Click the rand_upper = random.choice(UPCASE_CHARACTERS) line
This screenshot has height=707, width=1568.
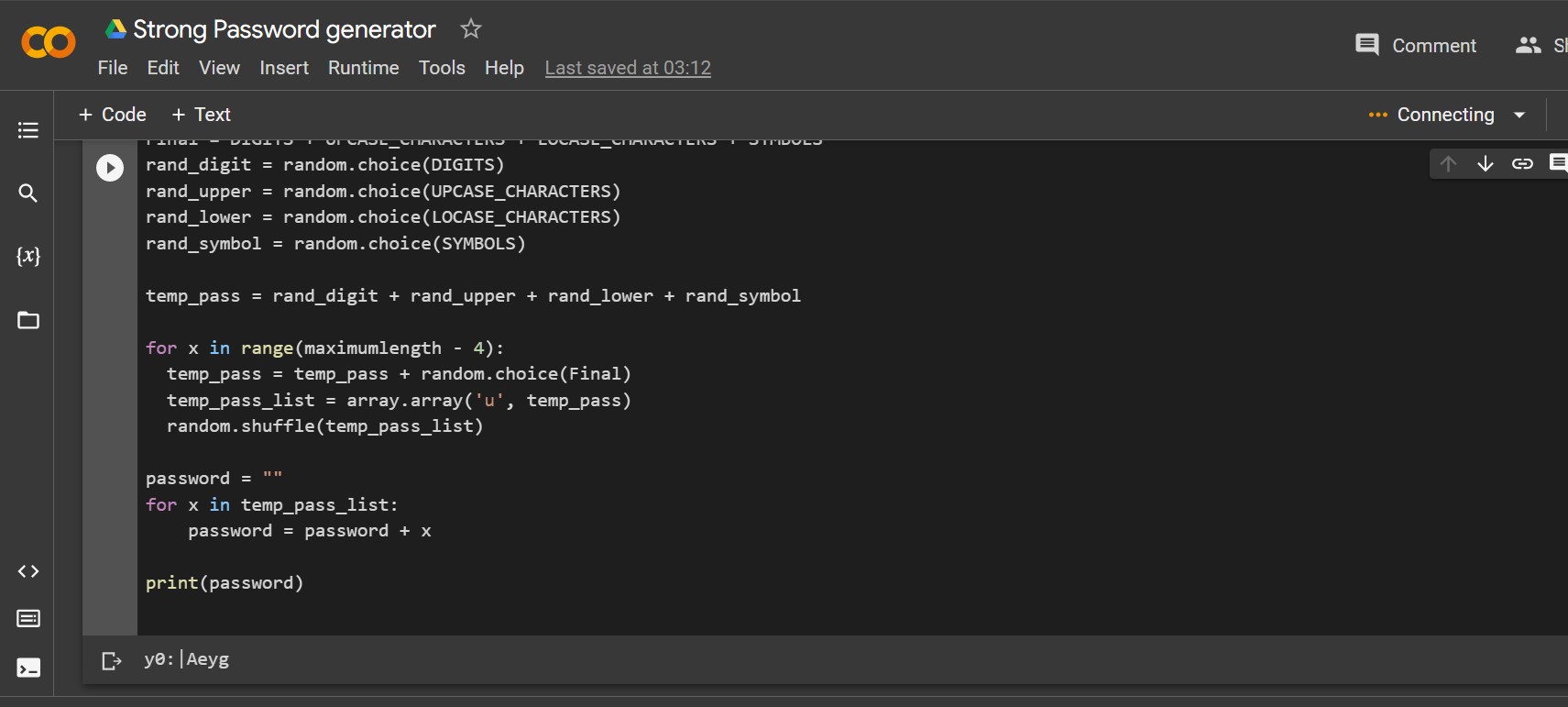(383, 192)
